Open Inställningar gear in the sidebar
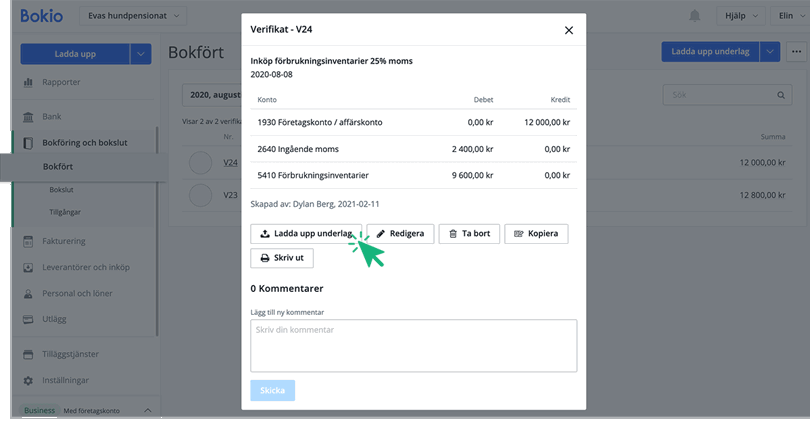 tap(65, 380)
